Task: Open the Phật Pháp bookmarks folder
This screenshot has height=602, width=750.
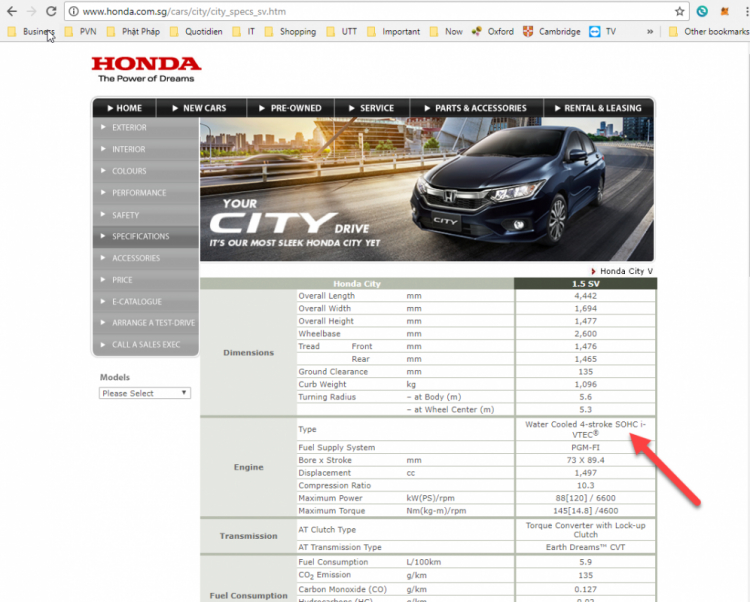Action: (x=133, y=32)
